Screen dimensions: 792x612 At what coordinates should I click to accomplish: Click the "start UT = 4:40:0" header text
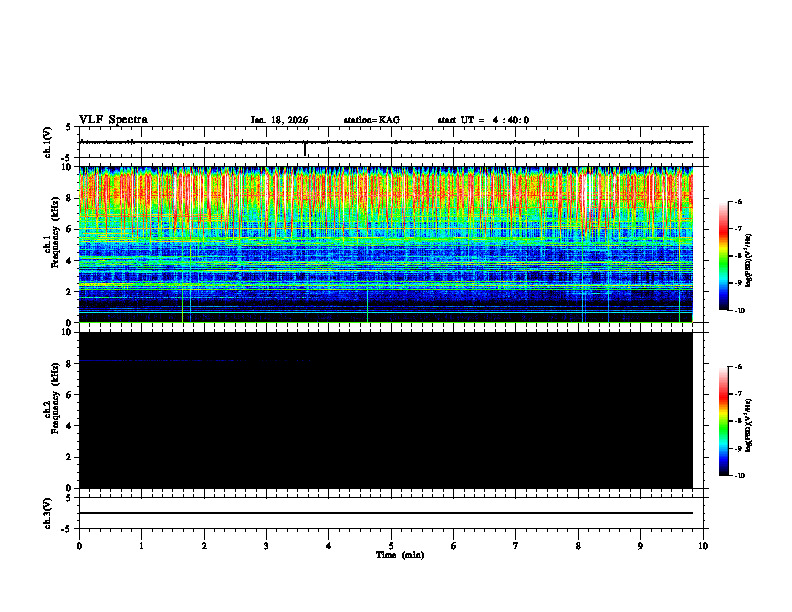483,120
